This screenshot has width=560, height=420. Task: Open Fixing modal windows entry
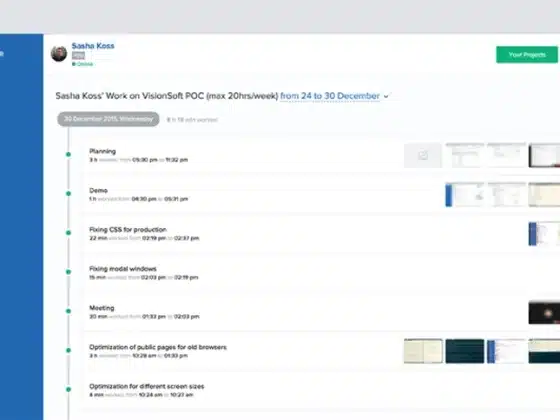point(123,269)
